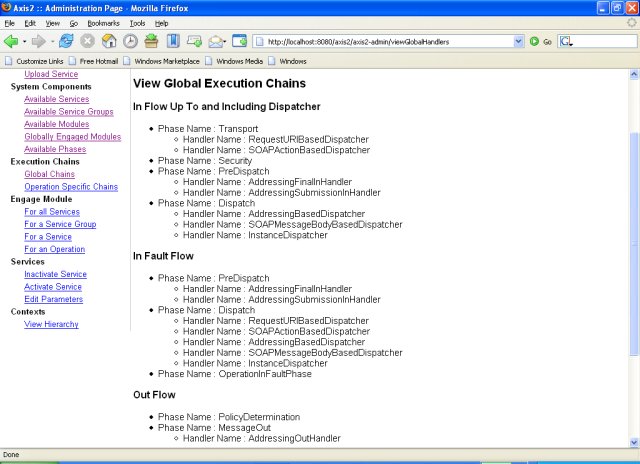This screenshot has width=640, height=464.
Task: Click the Bookmarks book toolbar icon
Action: tap(173, 41)
